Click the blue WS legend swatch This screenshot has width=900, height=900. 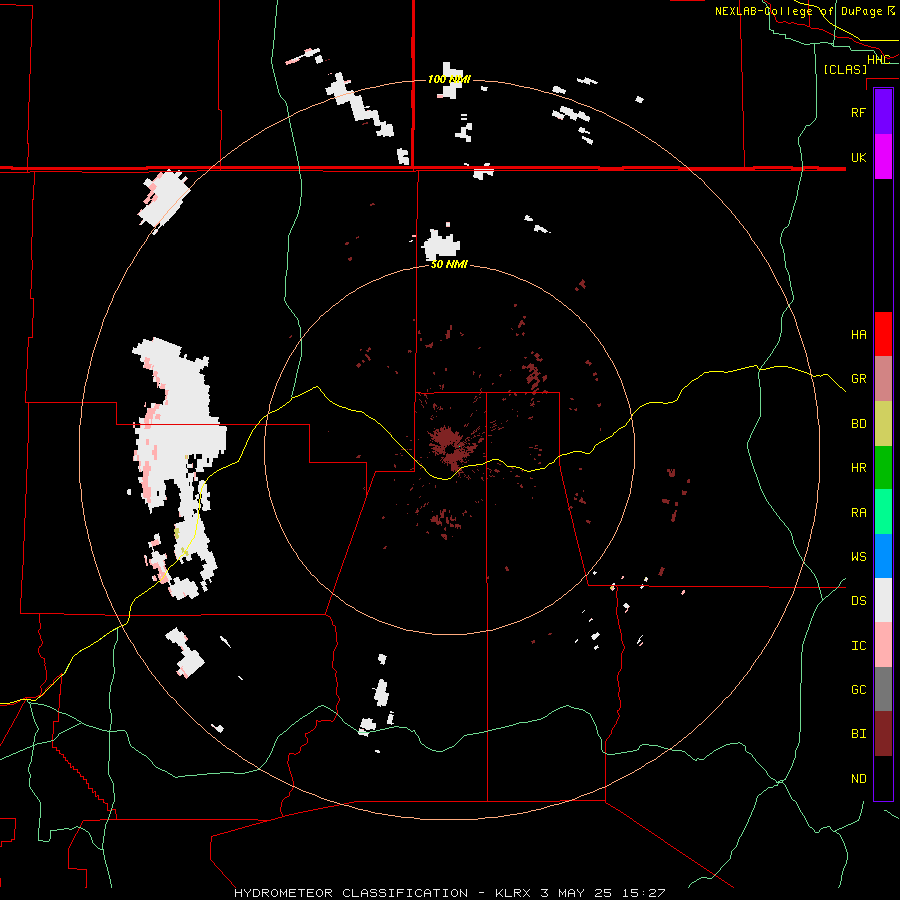[883, 556]
